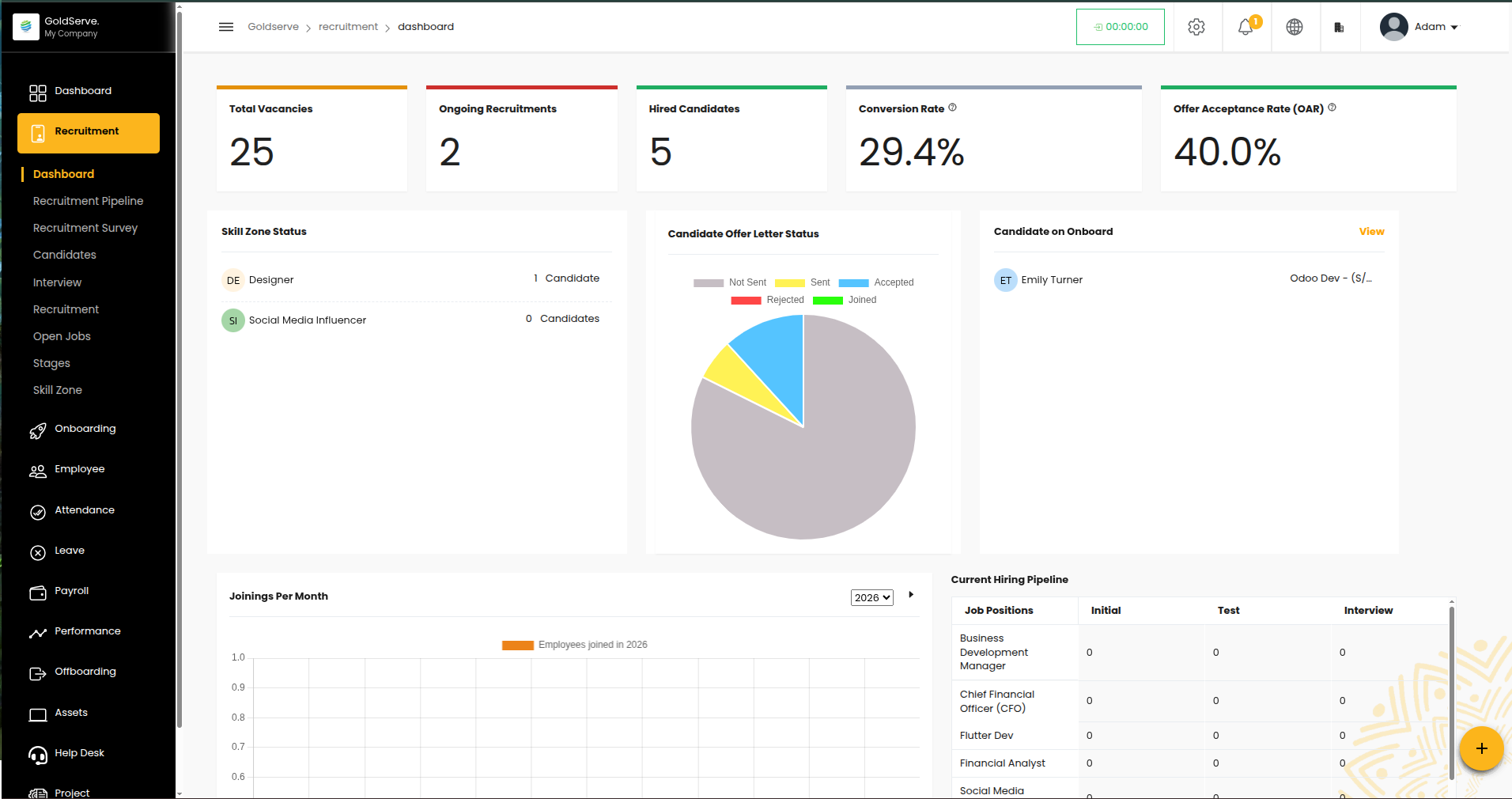The width and height of the screenshot is (1512, 799).
Task: Click the Offboarding exit icon
Action: click(x=38, y=674)
